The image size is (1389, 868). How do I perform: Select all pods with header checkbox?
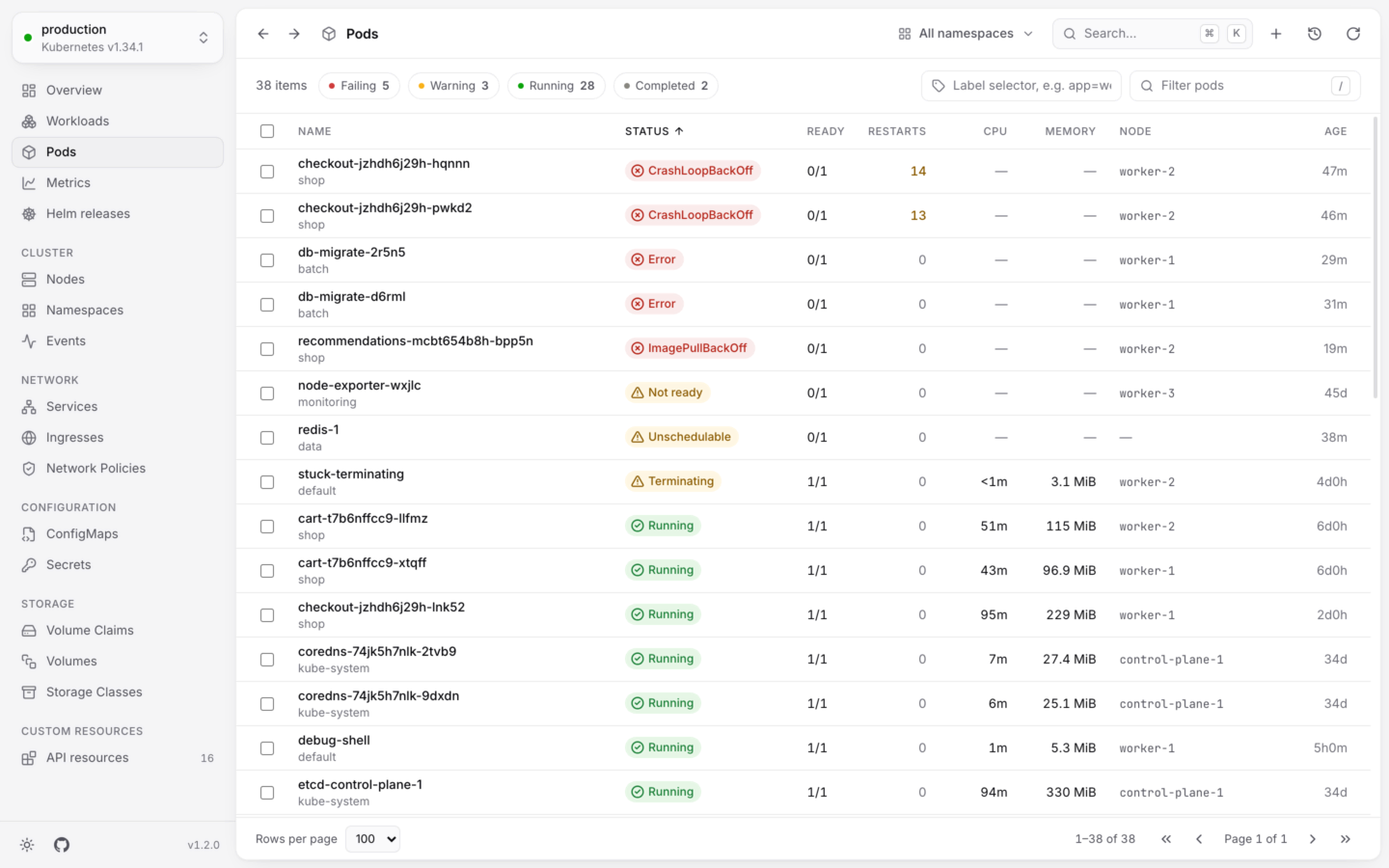[x=267, y=131]
